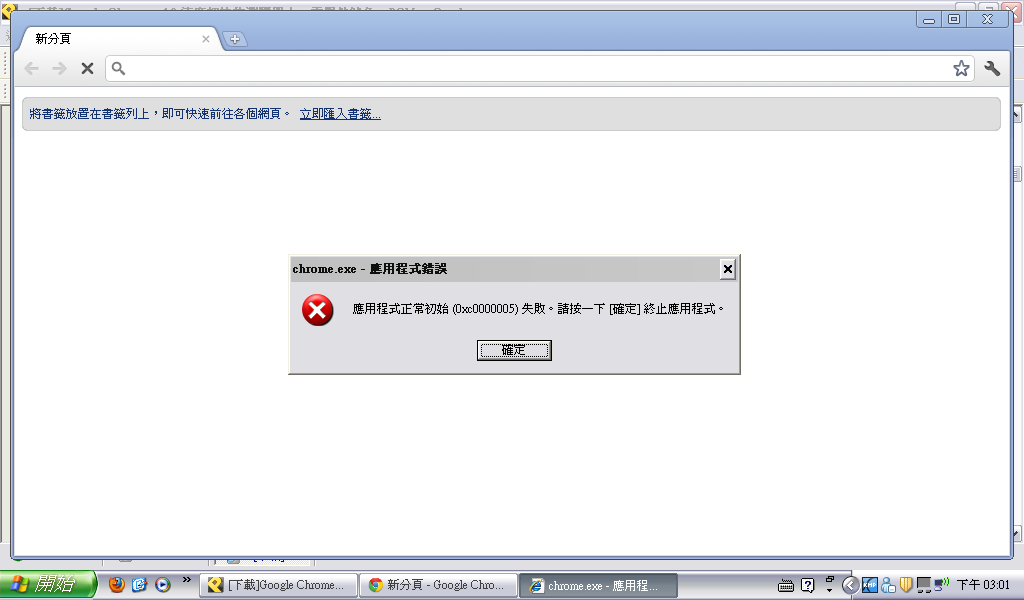Click the forward navigation arrow

(59, 69)
